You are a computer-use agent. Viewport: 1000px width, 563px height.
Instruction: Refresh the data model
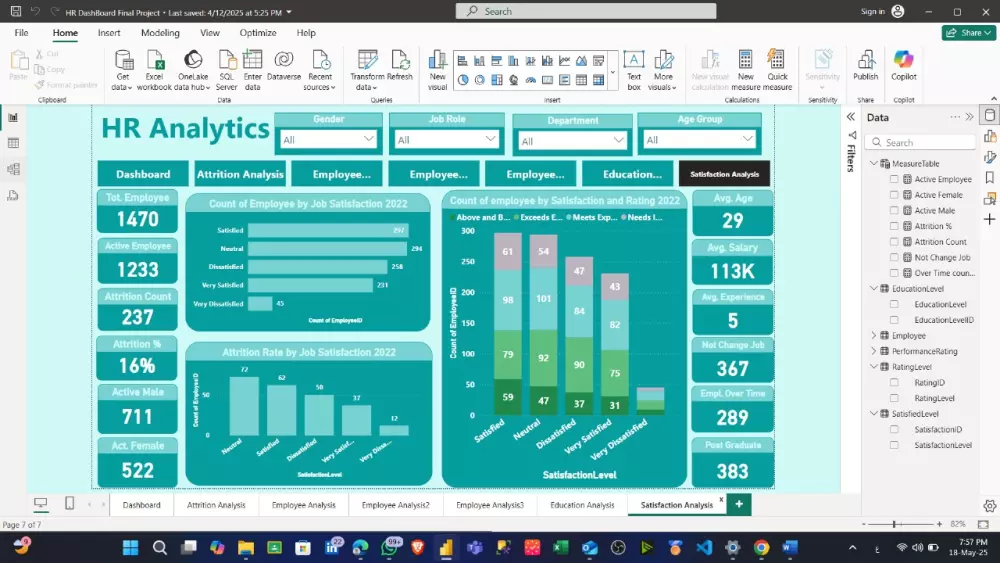coord(400,66)
